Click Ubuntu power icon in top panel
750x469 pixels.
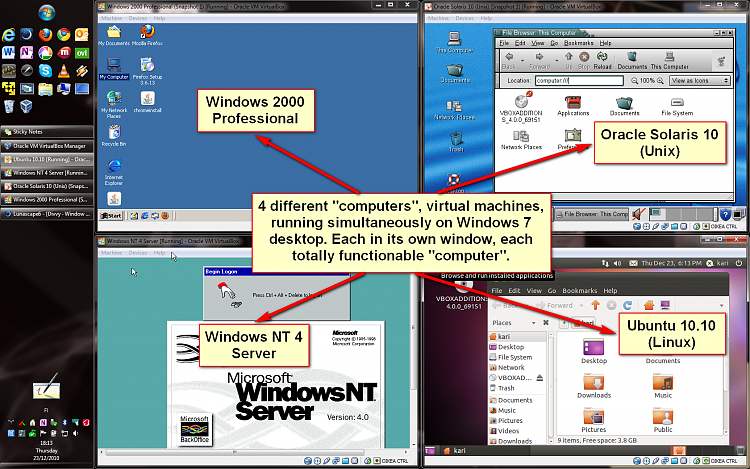pyautogui.click(x=739, y=263)
